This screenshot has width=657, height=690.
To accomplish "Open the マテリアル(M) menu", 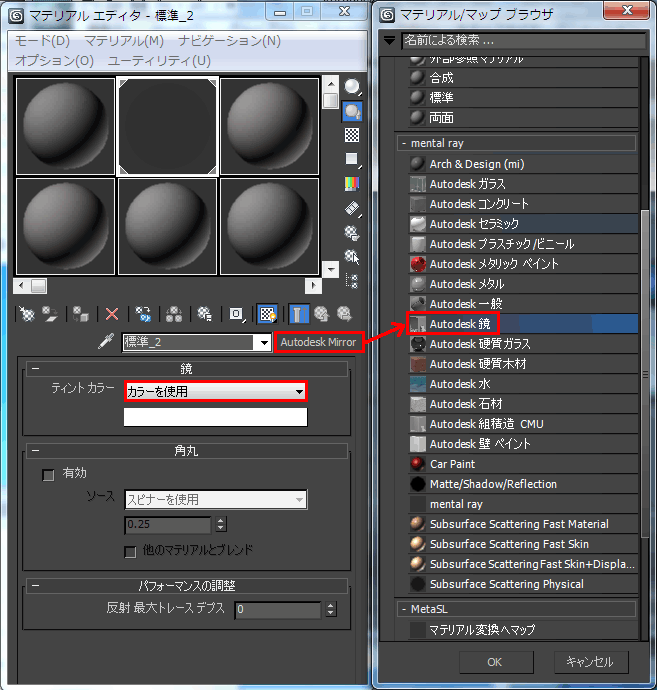I will tap(124, 41).
